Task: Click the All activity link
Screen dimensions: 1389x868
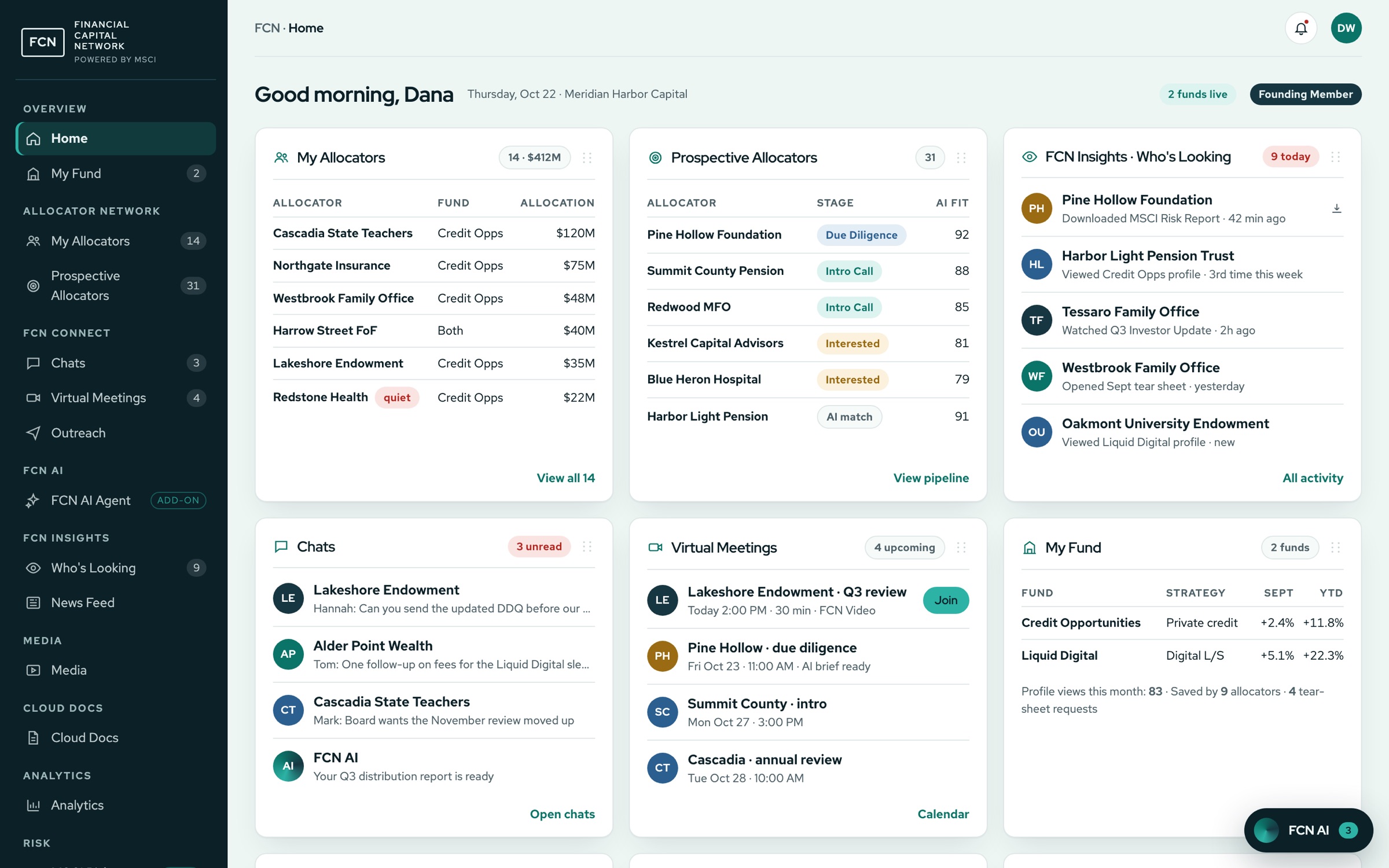Action: tap(1313, 478)
